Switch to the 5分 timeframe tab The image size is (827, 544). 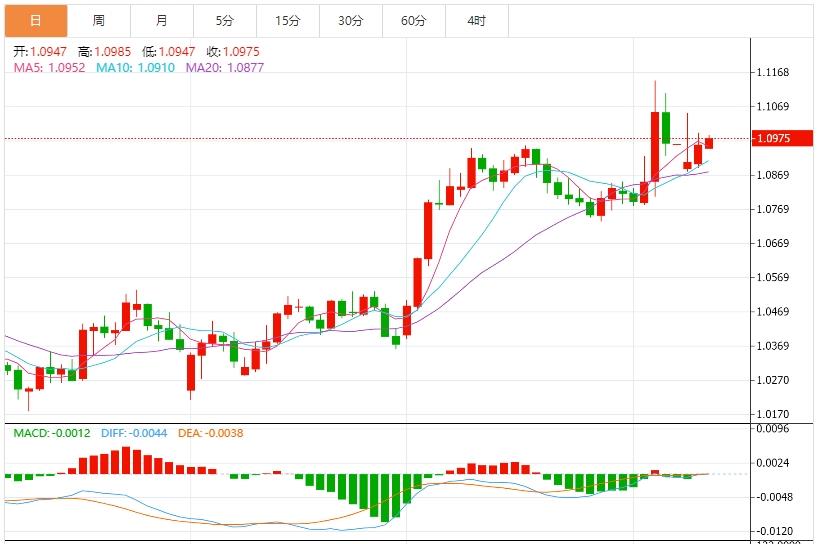tap(225, 20)
